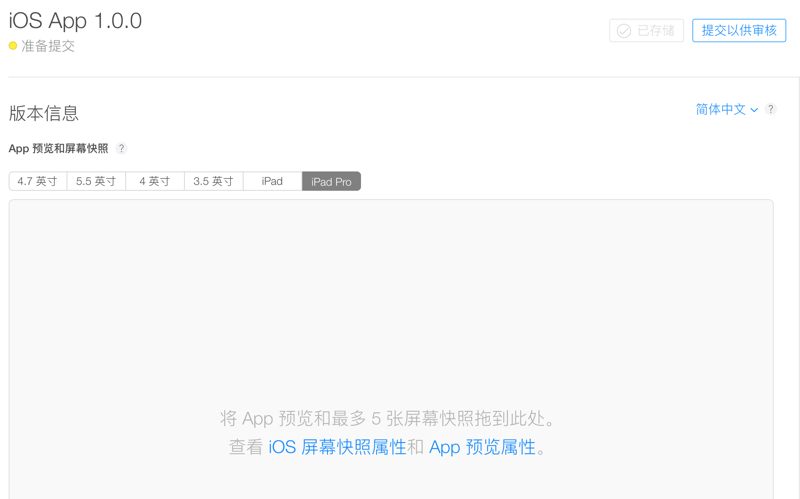Open the App 预览属性 link

tap(482, 447)
